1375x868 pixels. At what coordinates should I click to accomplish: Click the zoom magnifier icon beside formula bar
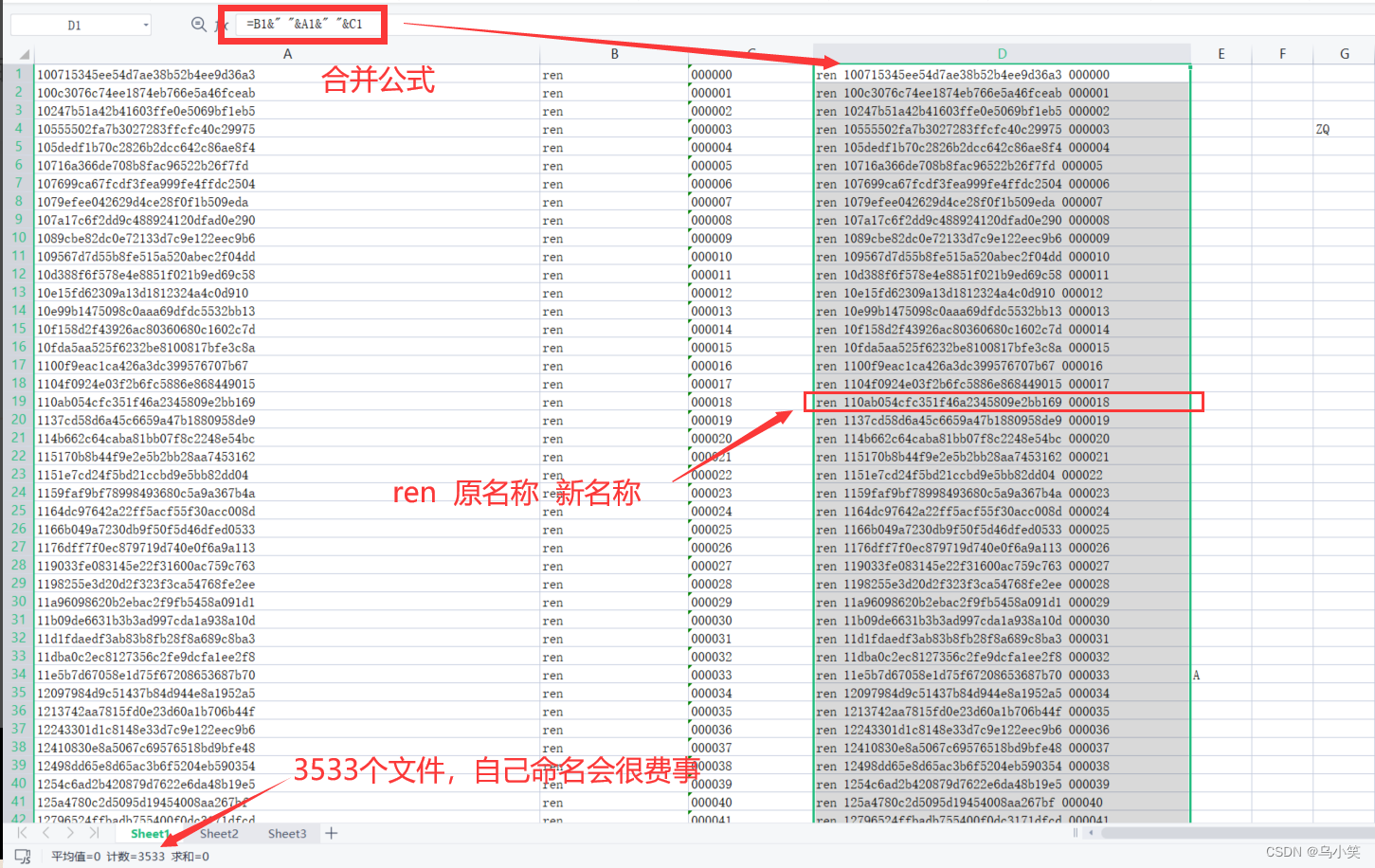tap(198, 25)
